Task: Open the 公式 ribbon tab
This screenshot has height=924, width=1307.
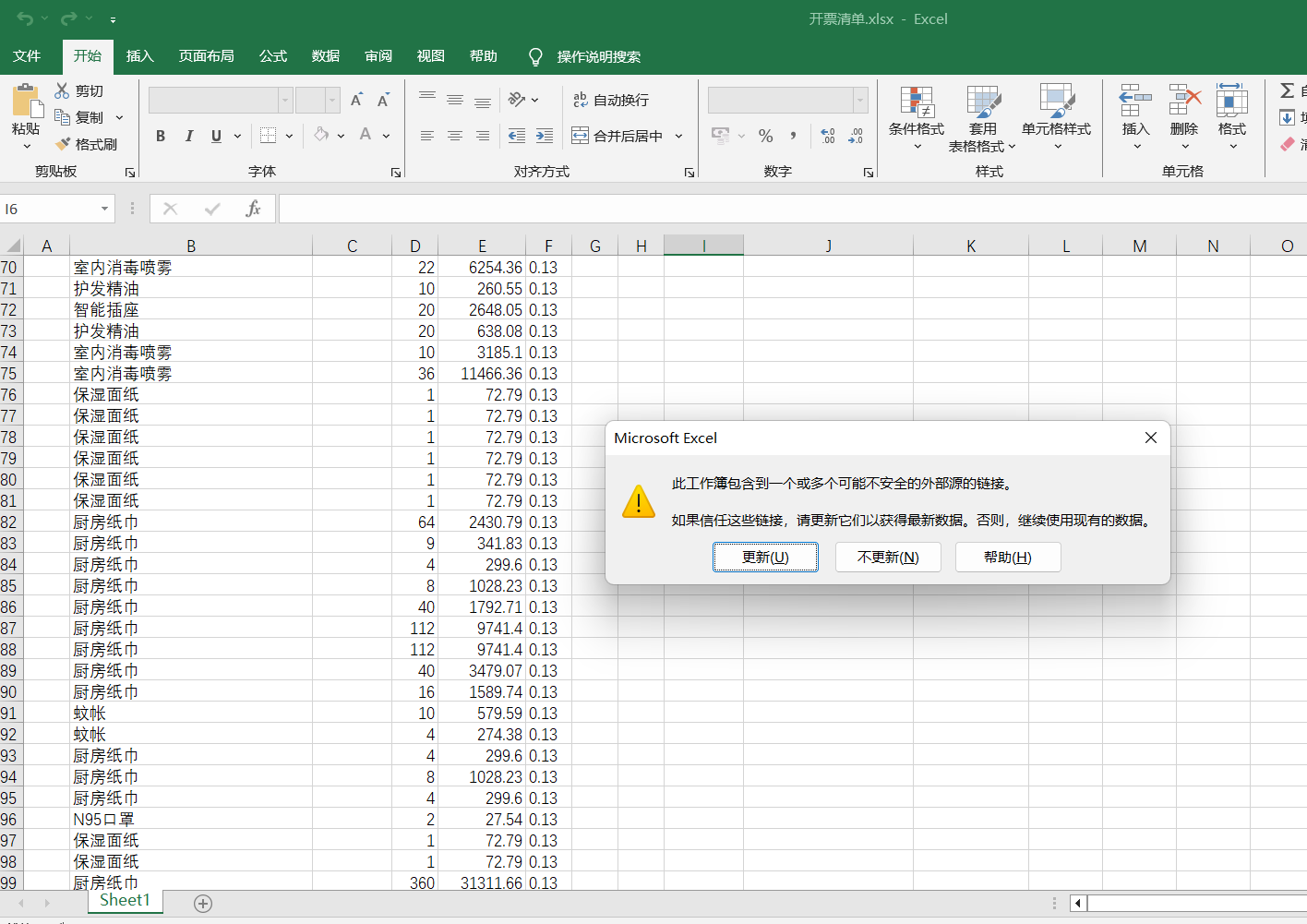Action: 272,56
